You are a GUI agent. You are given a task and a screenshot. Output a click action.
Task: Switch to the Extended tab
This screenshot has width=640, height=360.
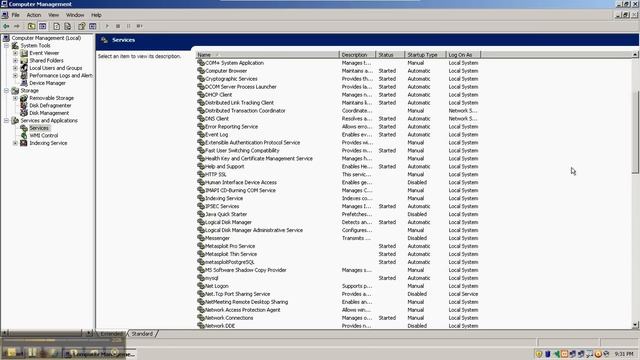pyautogui.click(x=111, y=334)
